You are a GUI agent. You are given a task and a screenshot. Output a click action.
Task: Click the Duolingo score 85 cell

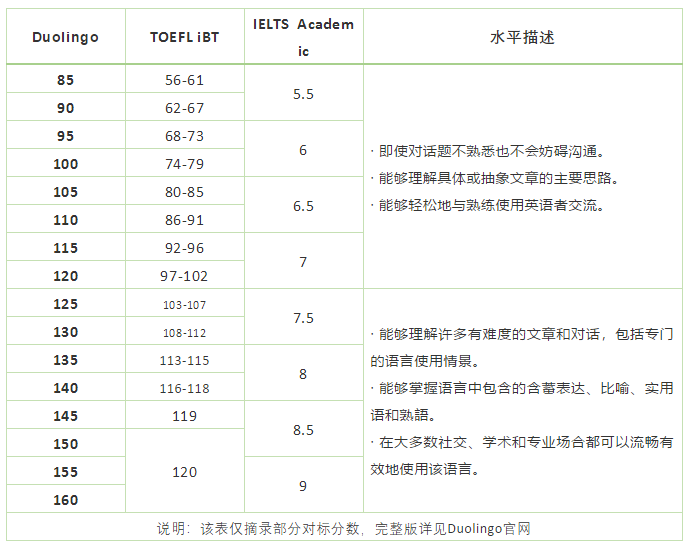66,80
